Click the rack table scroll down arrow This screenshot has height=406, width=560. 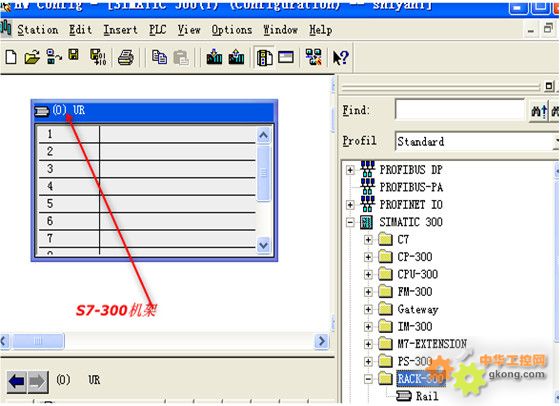tap(264, 246)
